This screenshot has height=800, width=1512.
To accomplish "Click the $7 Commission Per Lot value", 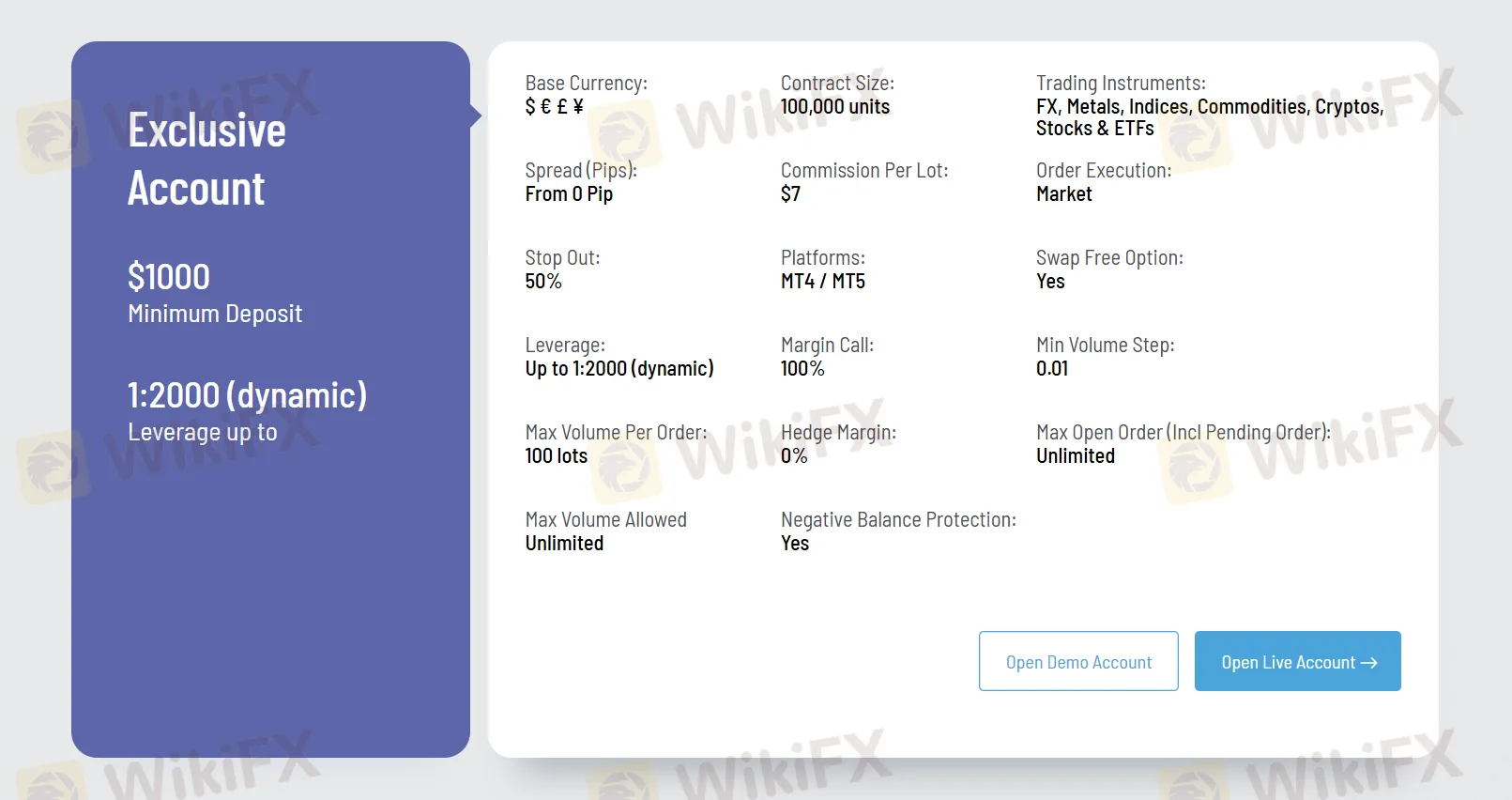I will click(x=790, y=194).
